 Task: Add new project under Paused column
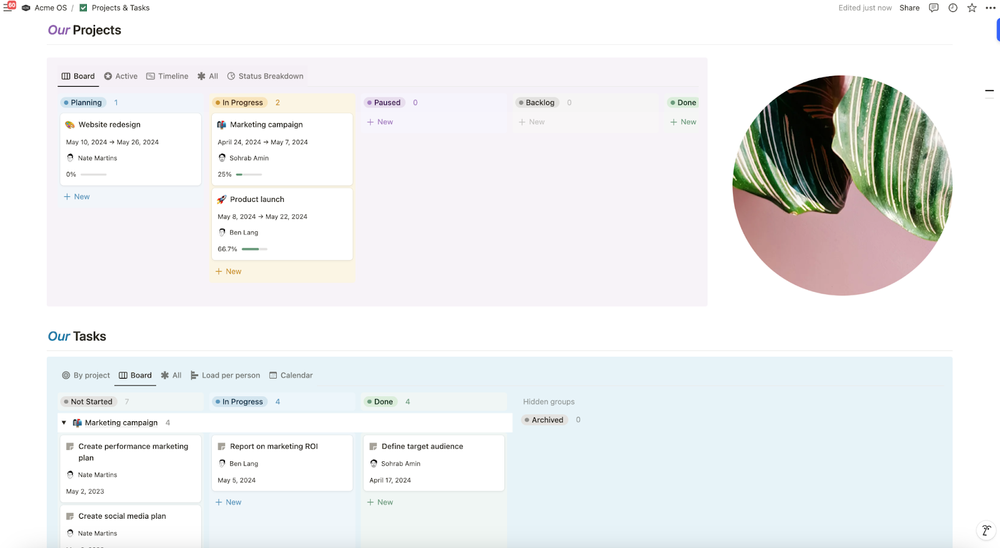point(380,122)
